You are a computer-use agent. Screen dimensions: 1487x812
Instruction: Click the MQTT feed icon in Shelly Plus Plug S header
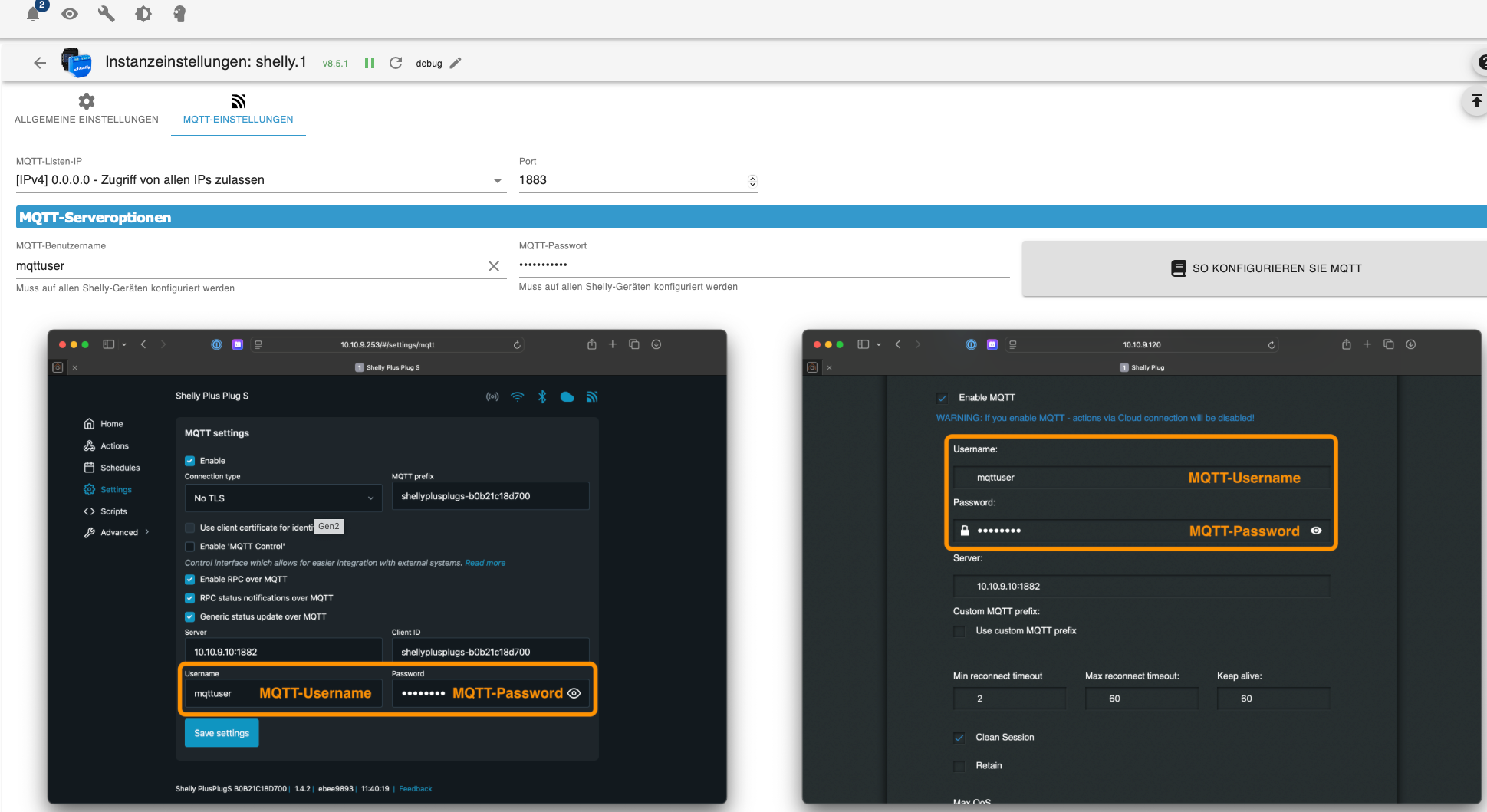coord(592,397)
